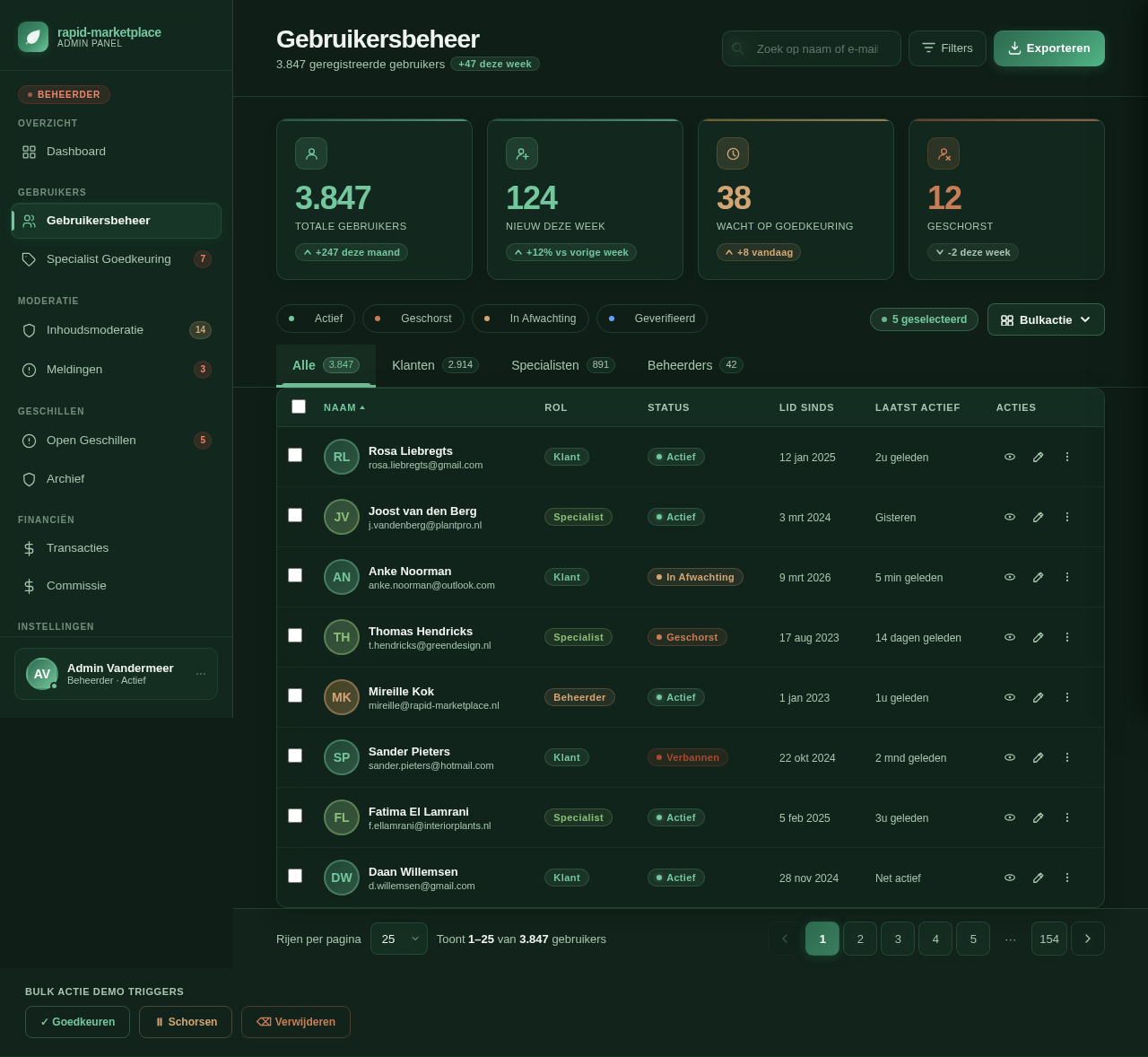Open the Rijen per pagina selector
This screenshot has width=1148, height=1057.
tap(398, 939)
